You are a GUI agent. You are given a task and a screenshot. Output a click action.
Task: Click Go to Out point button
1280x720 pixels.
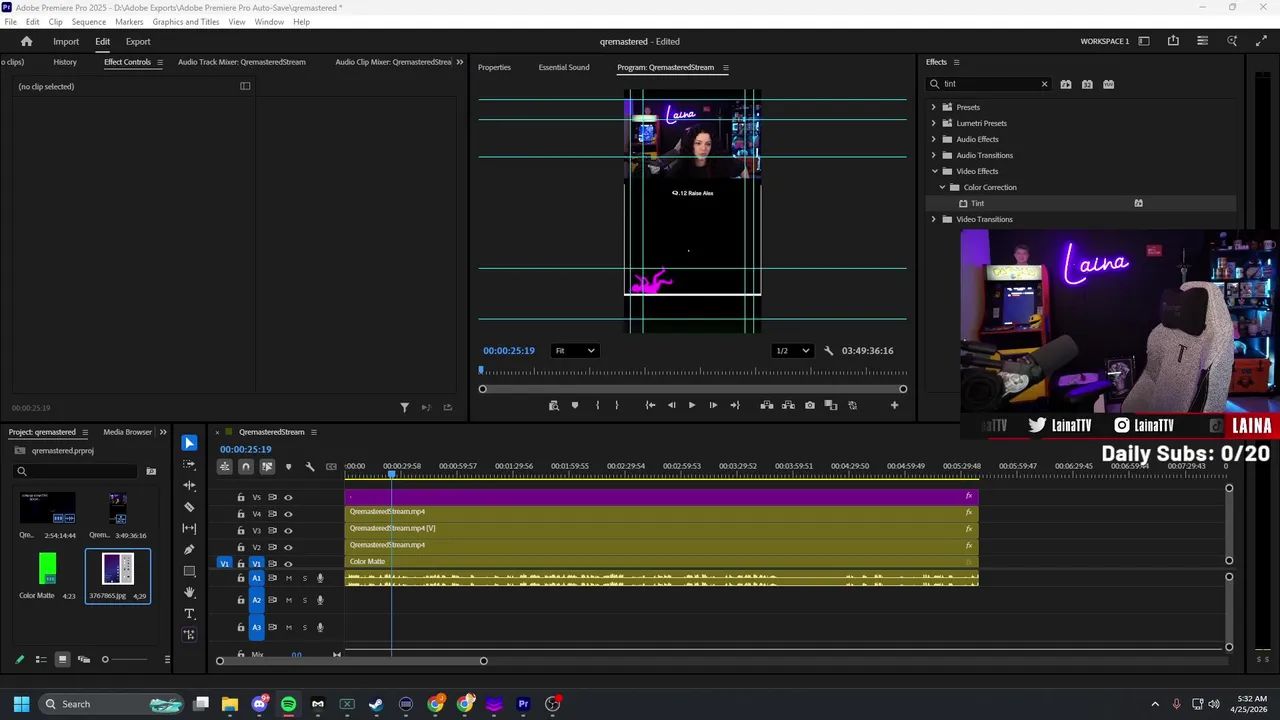coord(735,405)
